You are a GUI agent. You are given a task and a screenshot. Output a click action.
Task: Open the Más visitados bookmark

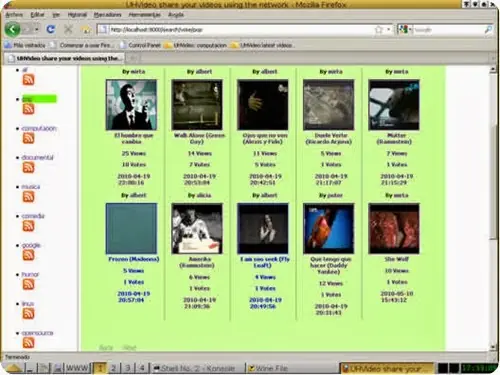pos(25,45)
